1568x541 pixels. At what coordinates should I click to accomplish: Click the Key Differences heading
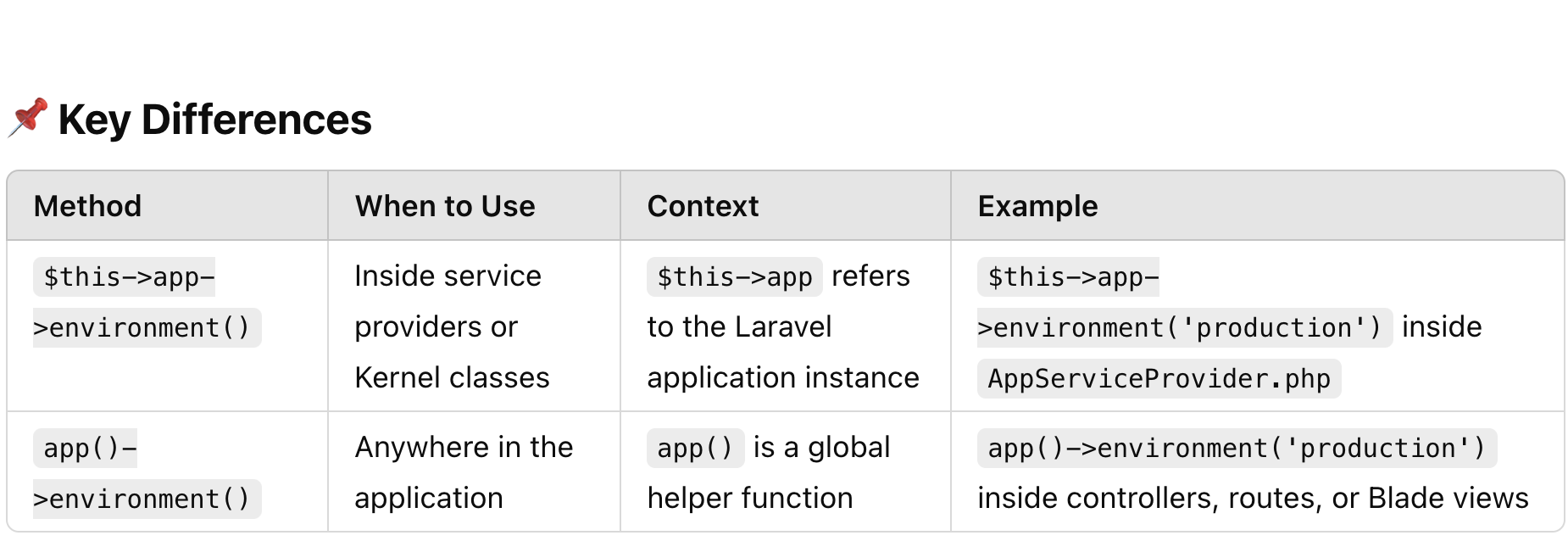214,120
